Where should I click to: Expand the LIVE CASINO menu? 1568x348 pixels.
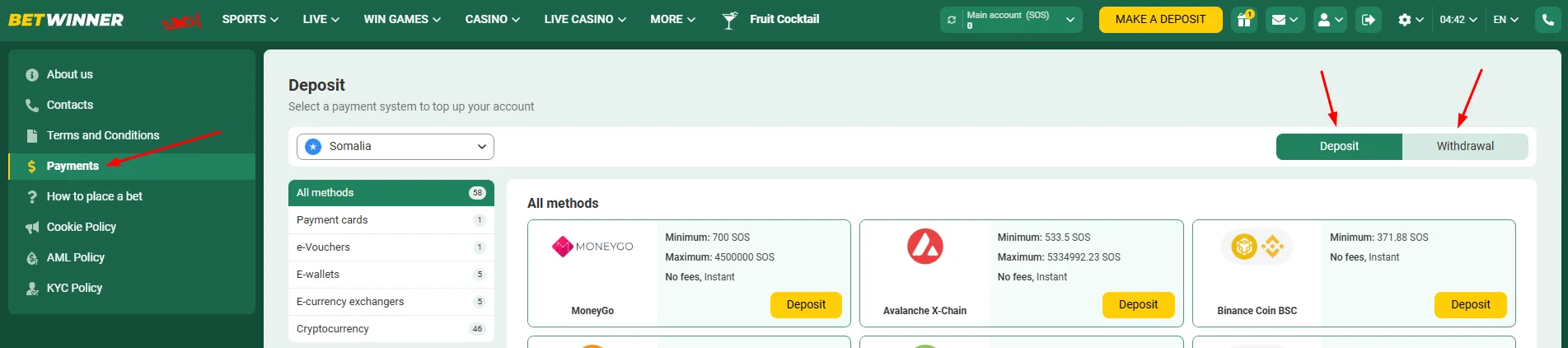(x=585, y=19)
